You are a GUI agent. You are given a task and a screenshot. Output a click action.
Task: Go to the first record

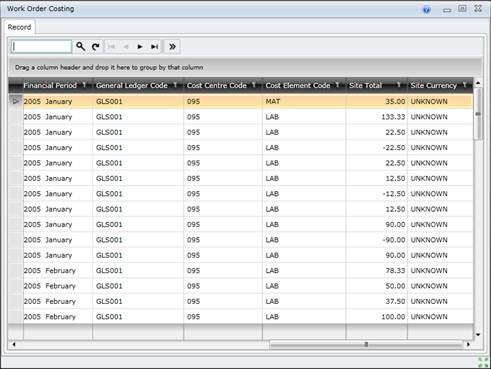click(x=111, y=47)
